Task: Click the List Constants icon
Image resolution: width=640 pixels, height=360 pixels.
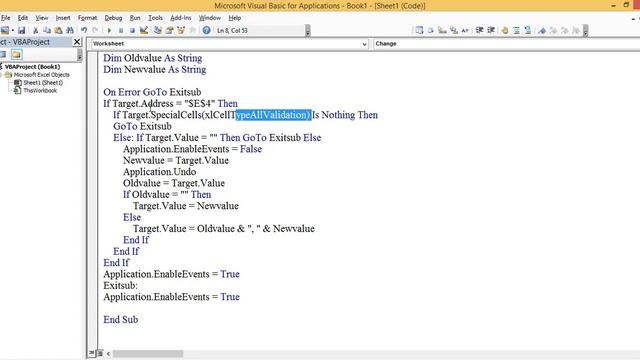Action: (430, 30)
